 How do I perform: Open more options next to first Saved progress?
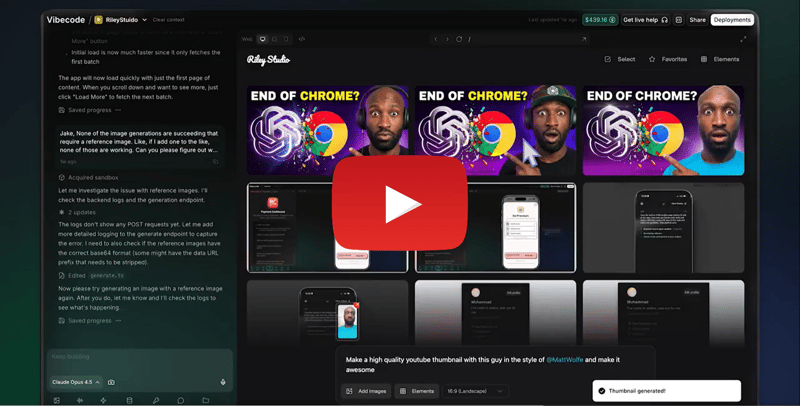click(118, 110)
